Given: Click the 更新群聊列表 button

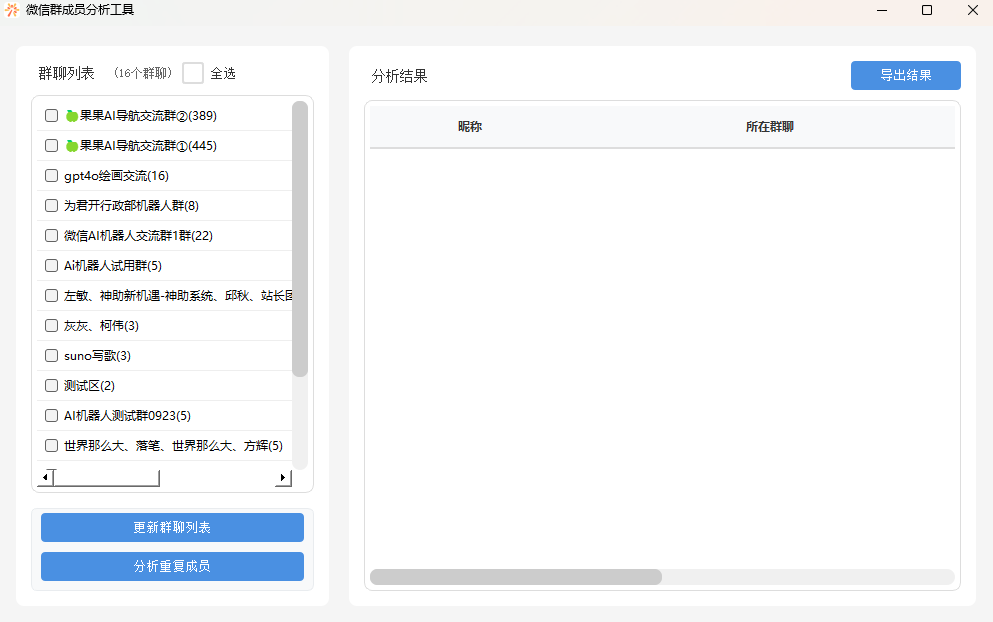Looking at the screenshot, I should point(172,528).
